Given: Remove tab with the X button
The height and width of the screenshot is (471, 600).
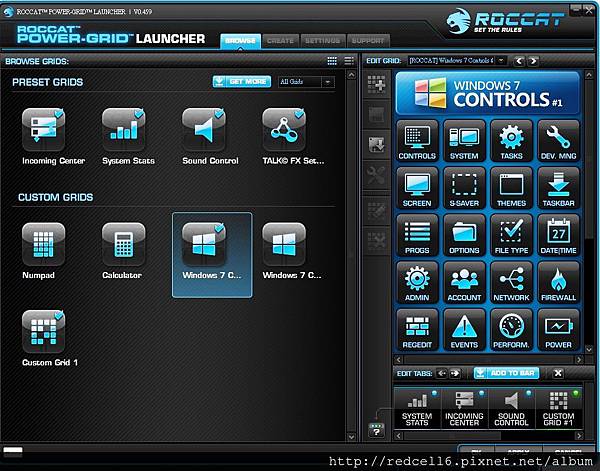Looking at the screenshot, I should tap(558, 373).
